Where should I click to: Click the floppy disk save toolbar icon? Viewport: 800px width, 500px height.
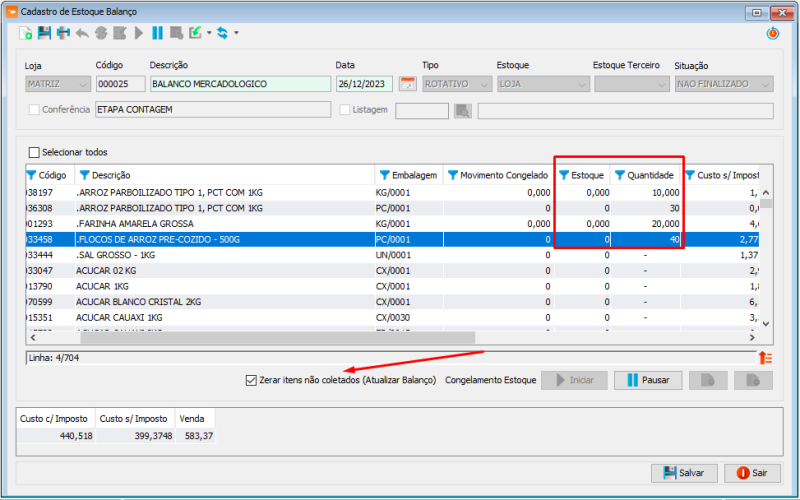[x=44, y=33]
